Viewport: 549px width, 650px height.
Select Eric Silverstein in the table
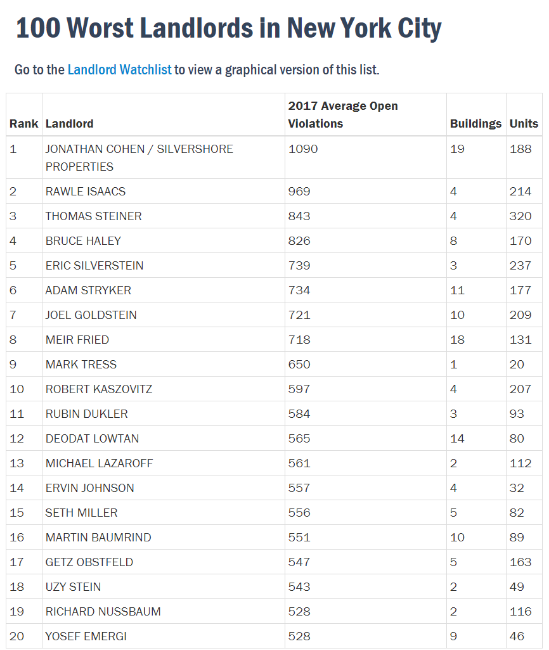95,265
